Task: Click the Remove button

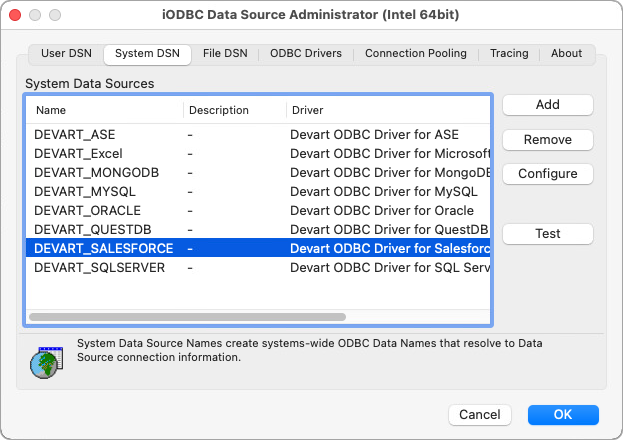Action: point(548,140)
